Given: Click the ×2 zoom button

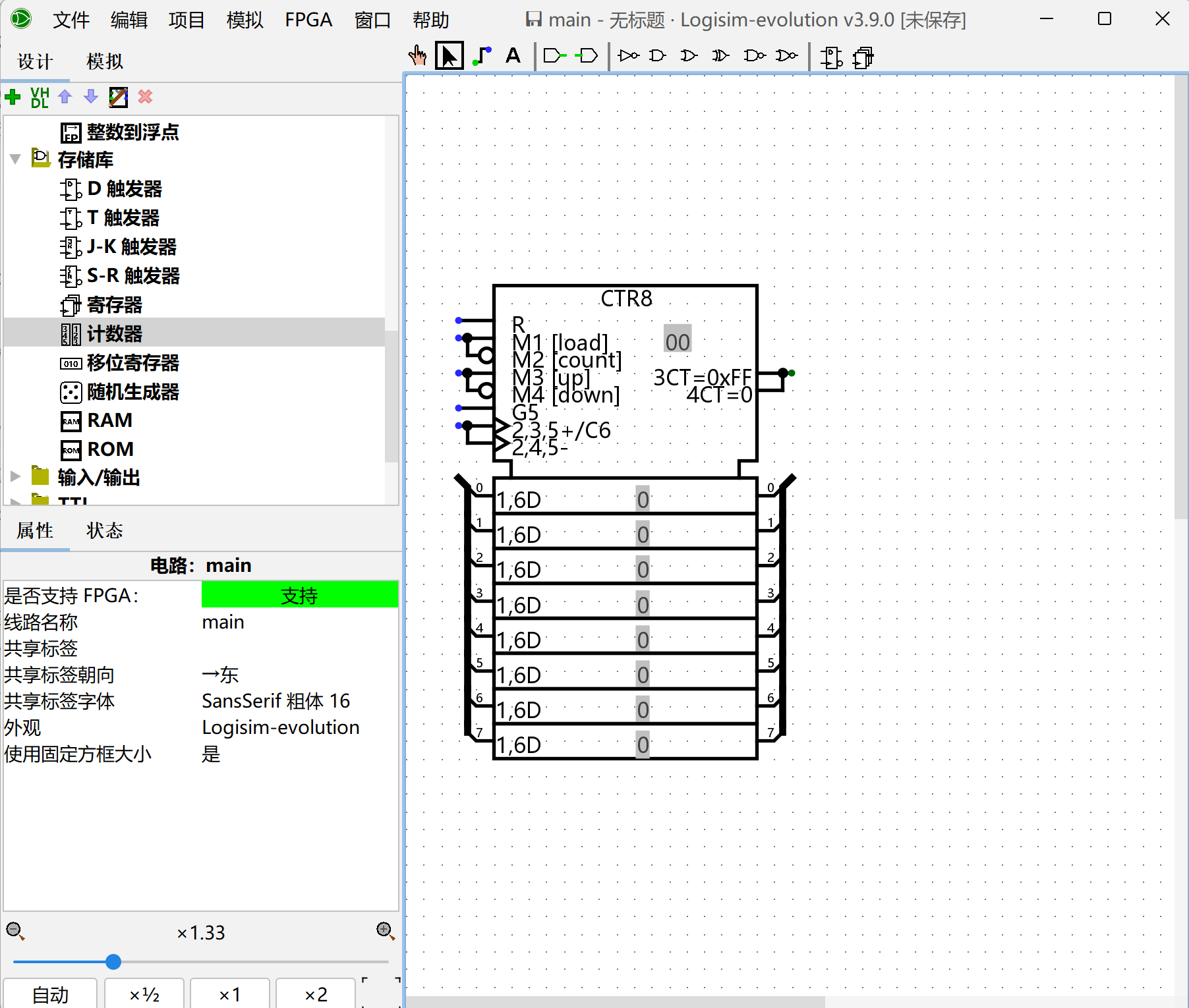Looking at the screenshot, I should [x=316, y=994].
